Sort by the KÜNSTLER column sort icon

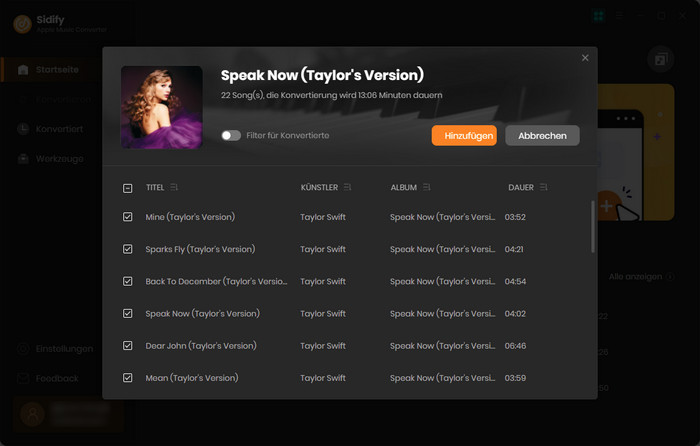point(347,187)
